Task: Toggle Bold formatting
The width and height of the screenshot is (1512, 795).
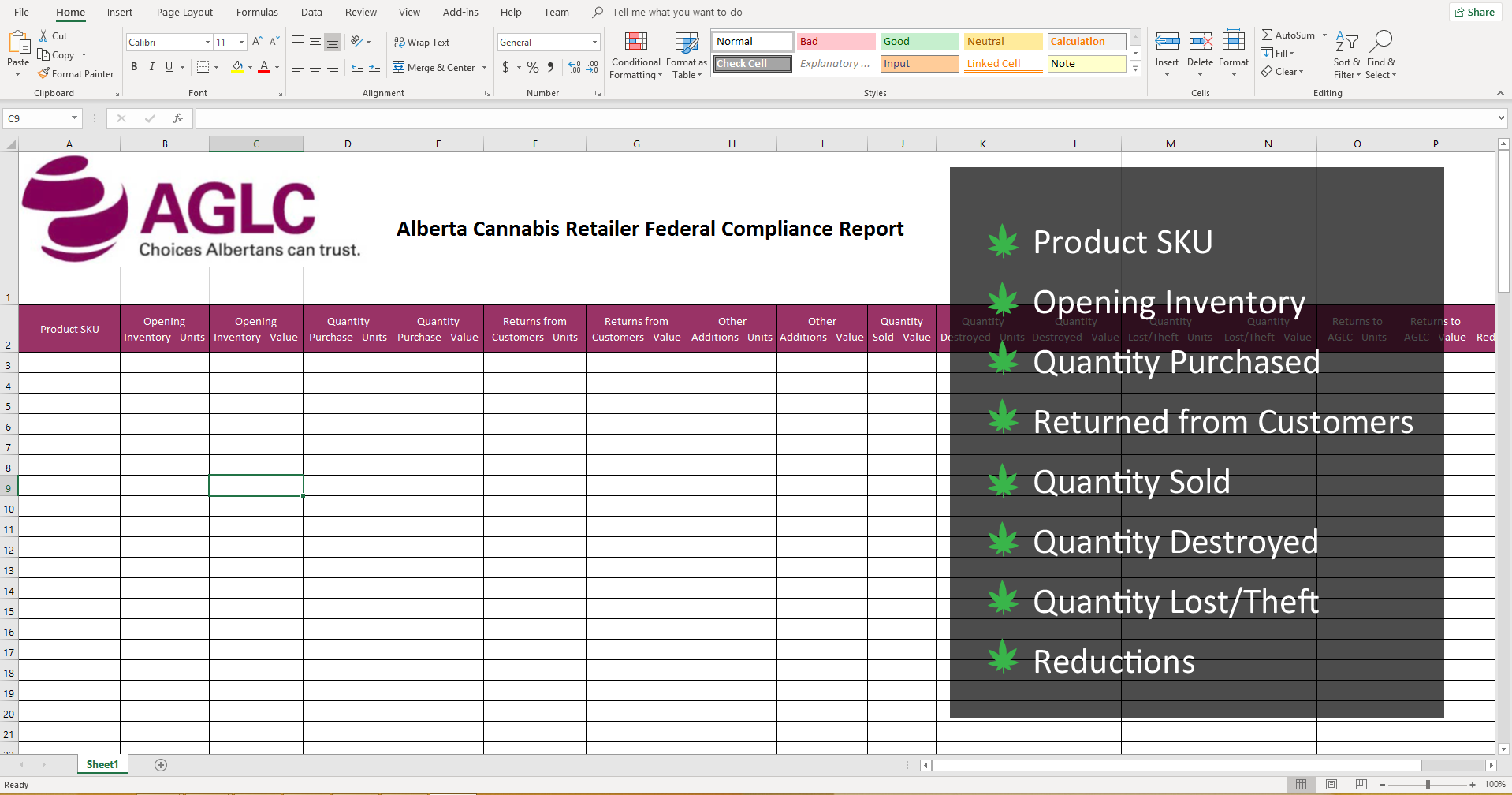Action: pos(134,67)
